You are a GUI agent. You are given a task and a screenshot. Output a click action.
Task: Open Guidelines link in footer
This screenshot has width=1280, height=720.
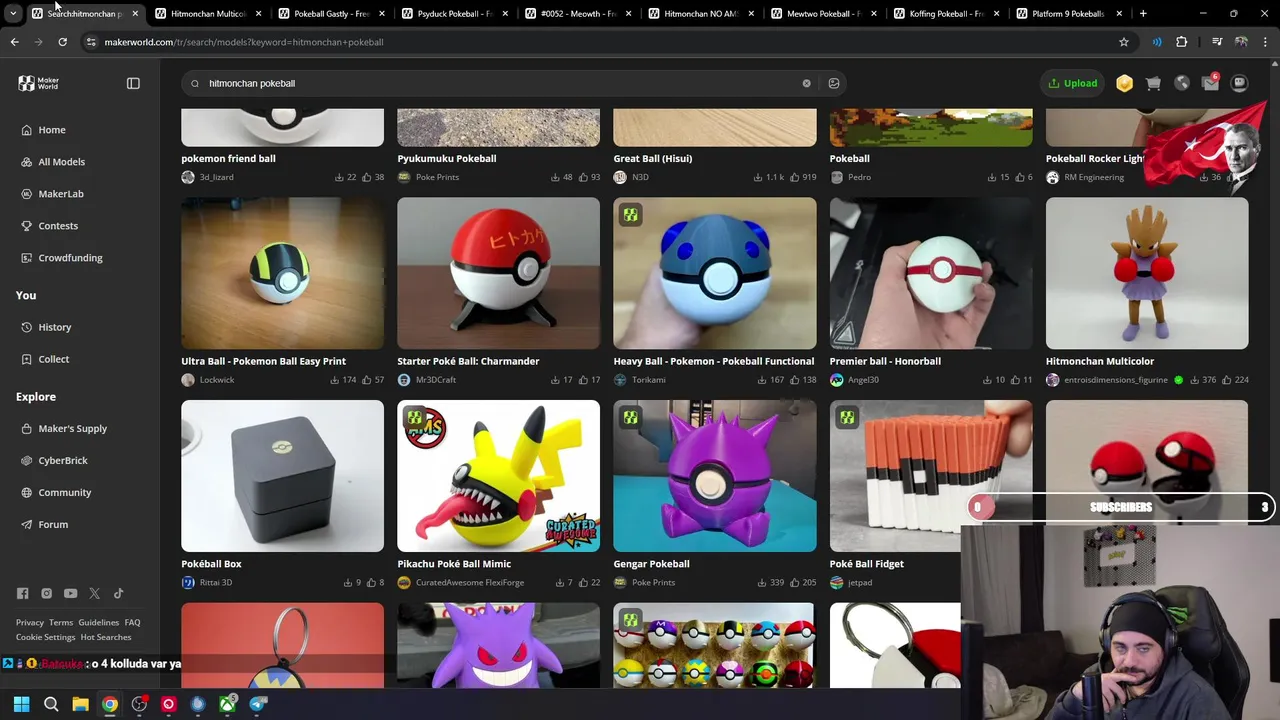tap(99, 622)
